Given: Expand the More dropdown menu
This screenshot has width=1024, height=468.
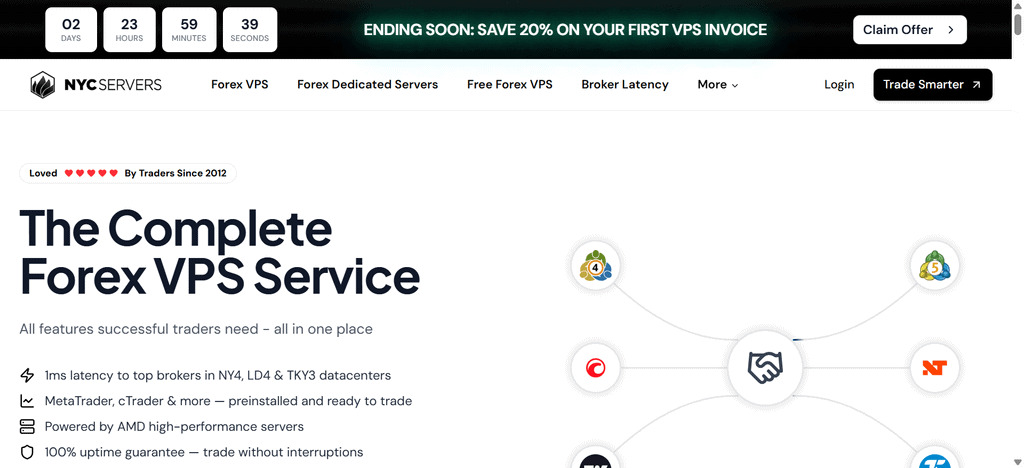Looking at the screenshot, I should coord(718,85).
